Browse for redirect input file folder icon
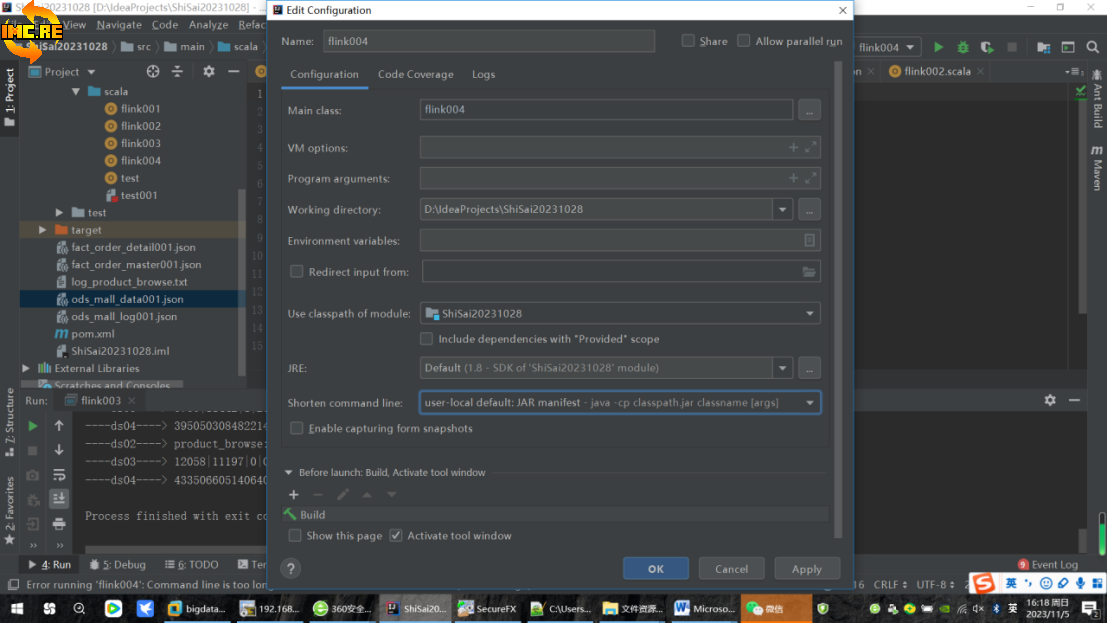This screenshot has height=623, width=1107. pos(810,272)
